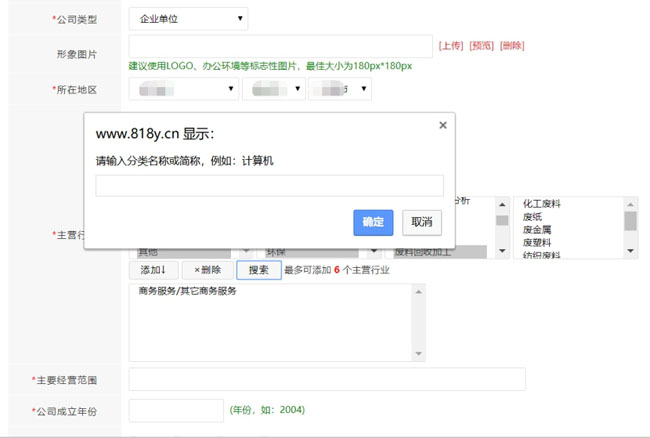Click the 上传 link for the image
The image size is (650, 438).
pos(451,46)
